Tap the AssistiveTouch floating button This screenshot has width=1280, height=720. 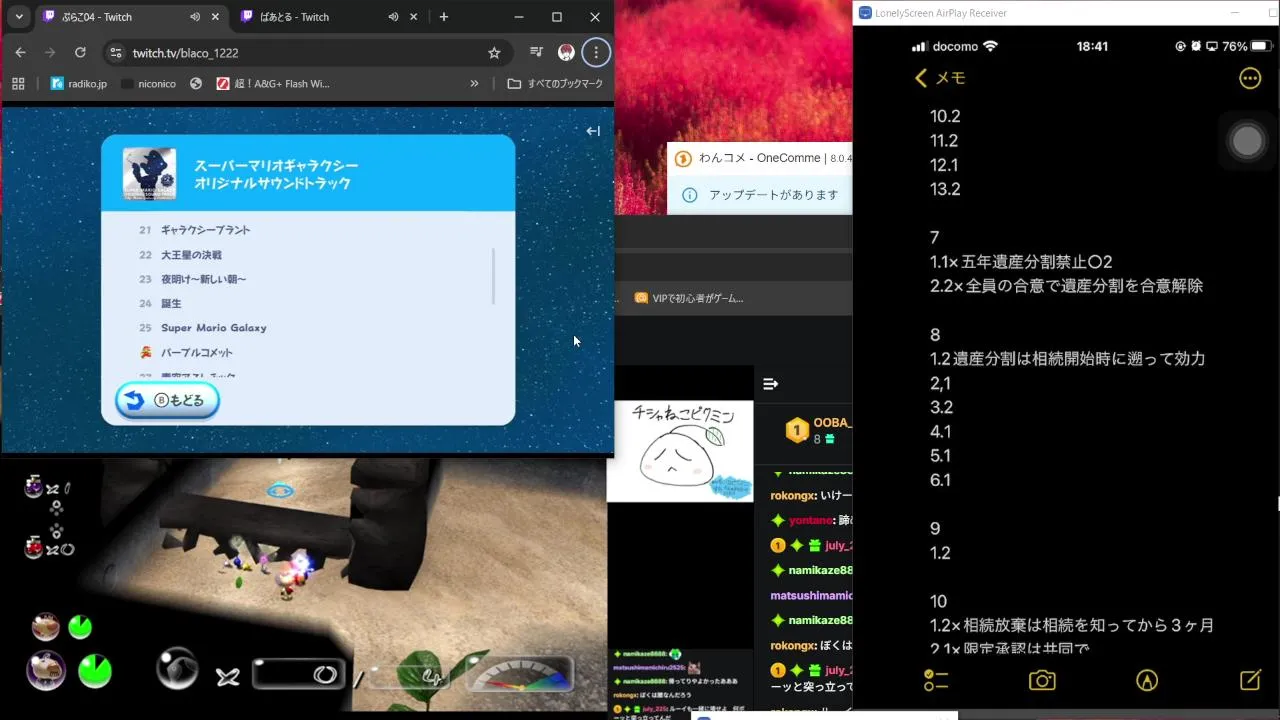click(x=1247, y=141)
